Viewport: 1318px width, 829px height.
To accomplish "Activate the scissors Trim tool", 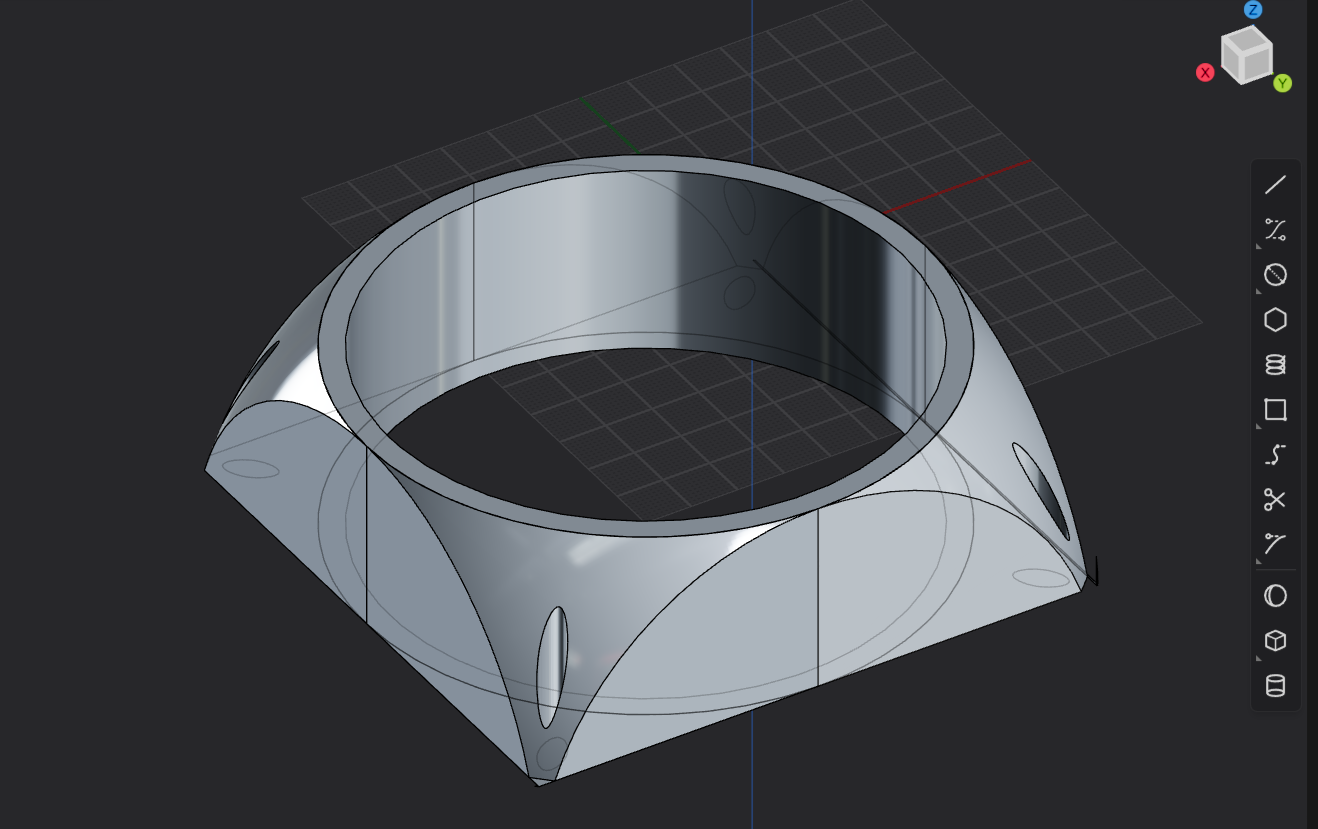I will pyautogui.click(x=1275, y=499).
